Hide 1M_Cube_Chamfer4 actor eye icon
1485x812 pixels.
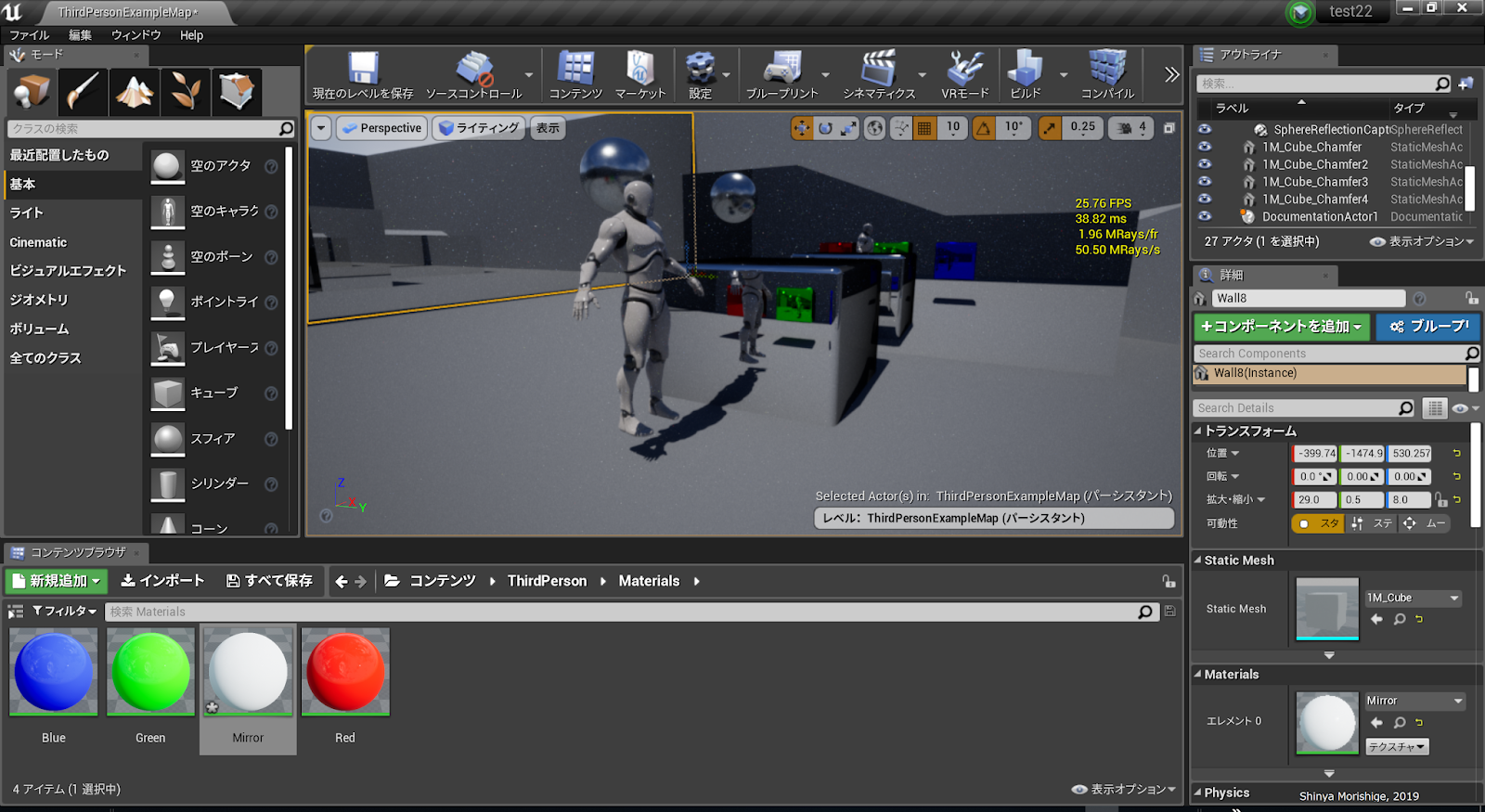[1205, 199]
